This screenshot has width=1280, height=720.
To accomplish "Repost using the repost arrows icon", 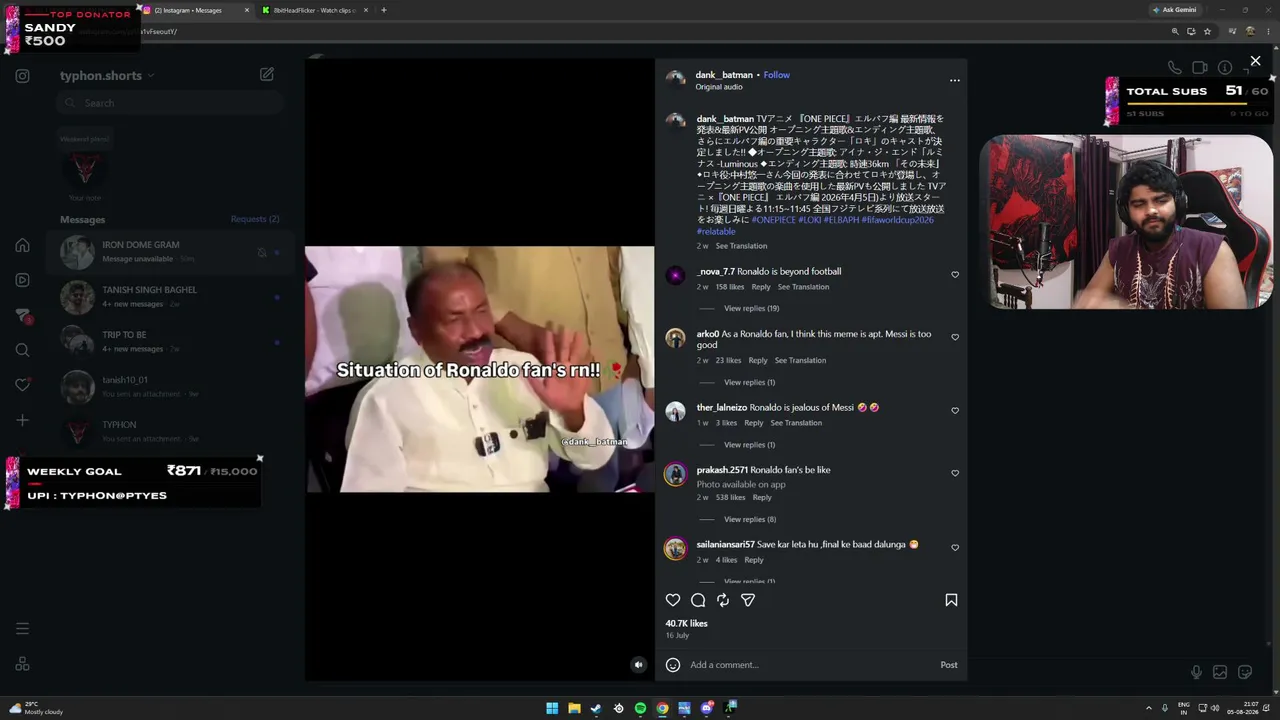I will 723,600.
